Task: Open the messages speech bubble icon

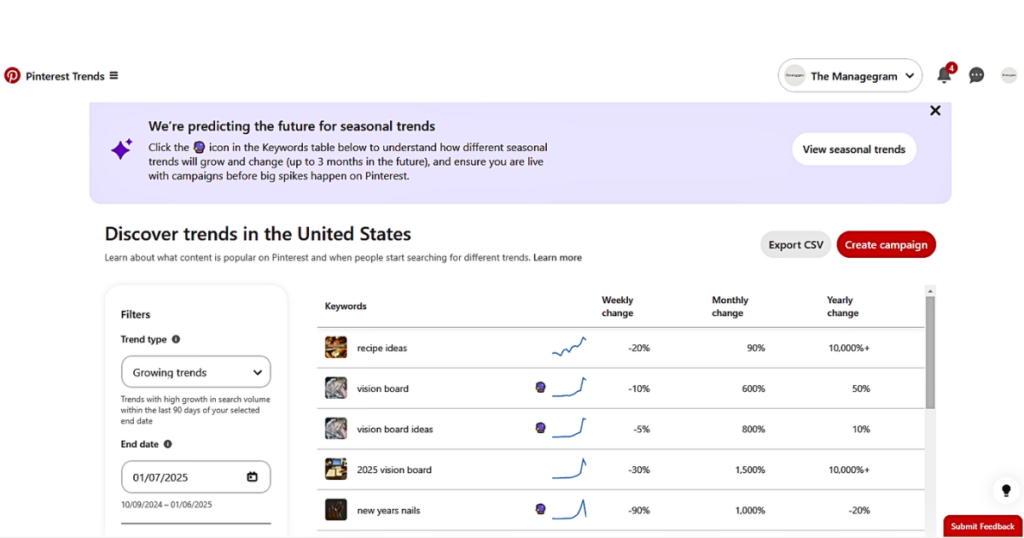Action: click(976, 76)
